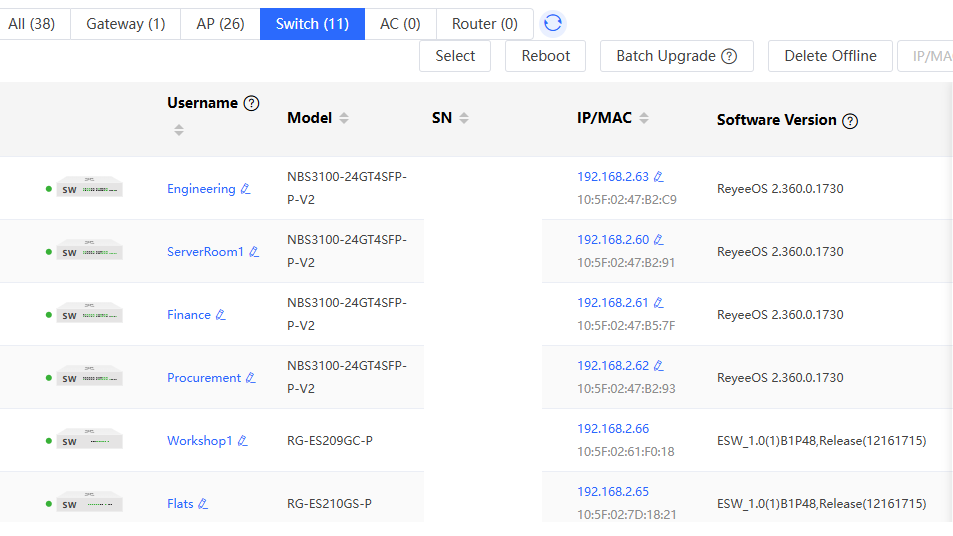The image size is (953, 536).
Task: Open the All (38) devices tab
Action: tap(32, 24)
